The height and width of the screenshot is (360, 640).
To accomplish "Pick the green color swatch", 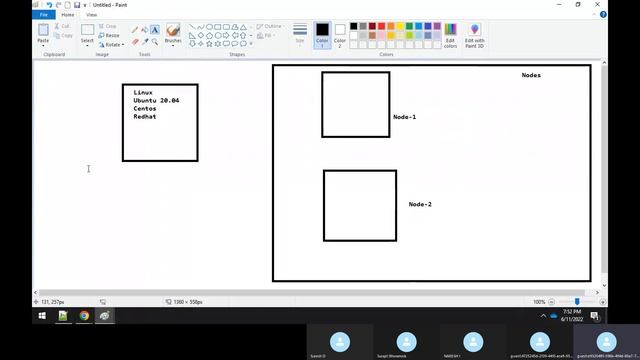I will (x=409, y=26).
